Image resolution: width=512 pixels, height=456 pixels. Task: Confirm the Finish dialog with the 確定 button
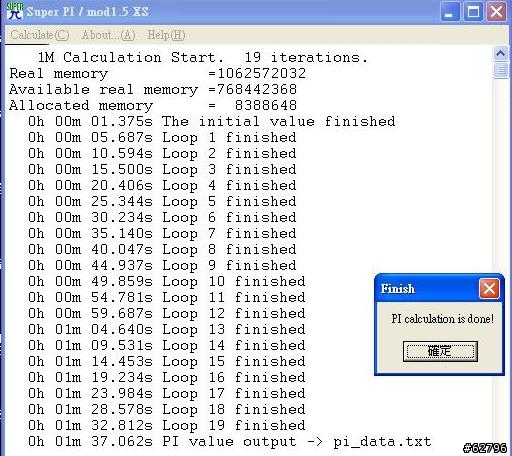click(440, 351)
